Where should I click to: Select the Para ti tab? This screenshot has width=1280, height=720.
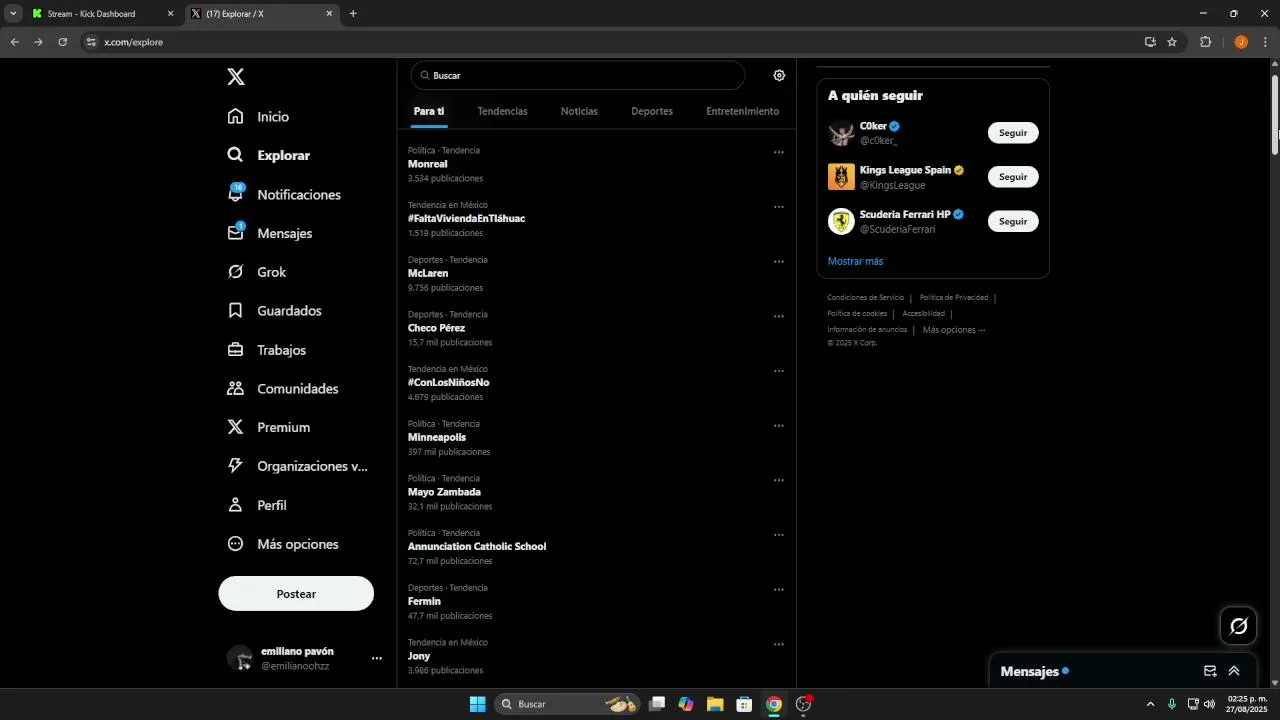(x=429, y=111)
